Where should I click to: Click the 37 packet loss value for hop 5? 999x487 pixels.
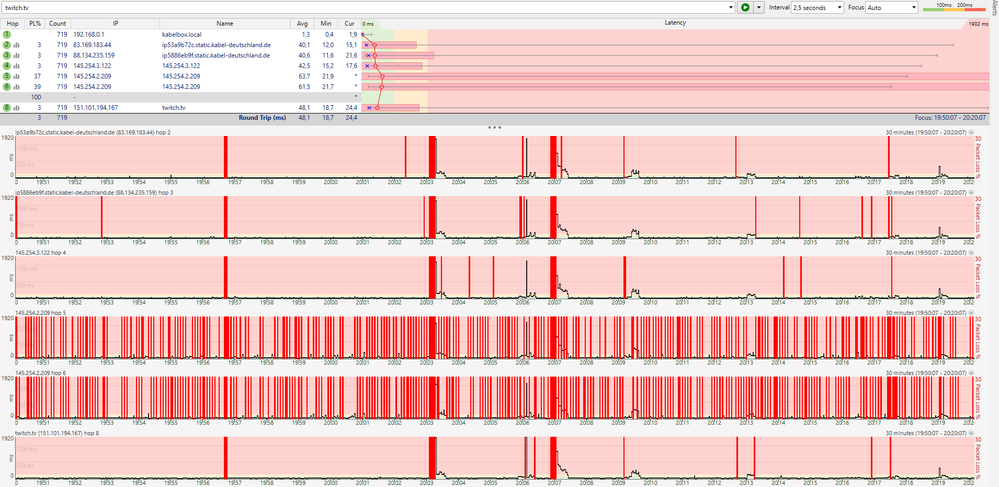[x=38, y=76]
